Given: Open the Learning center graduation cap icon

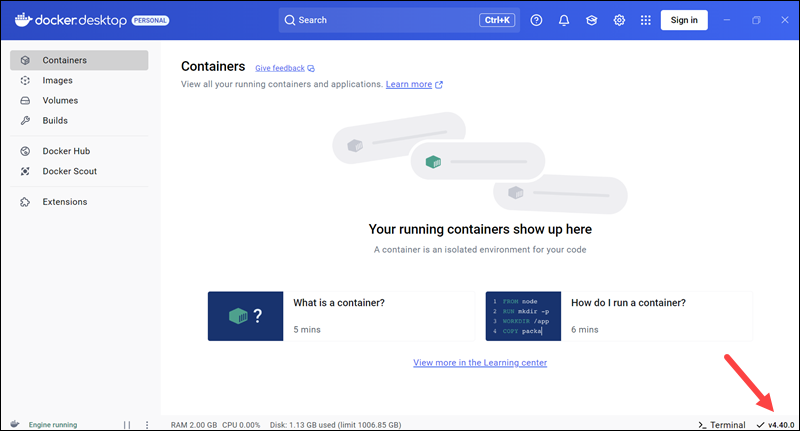Looking at the screenshot, I should (591, 20).
